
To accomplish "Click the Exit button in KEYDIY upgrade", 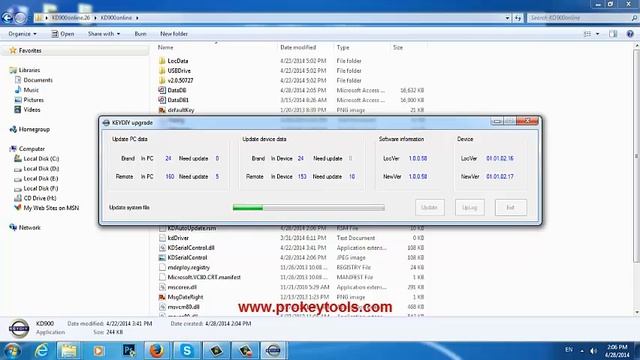I will pos(511,207).
